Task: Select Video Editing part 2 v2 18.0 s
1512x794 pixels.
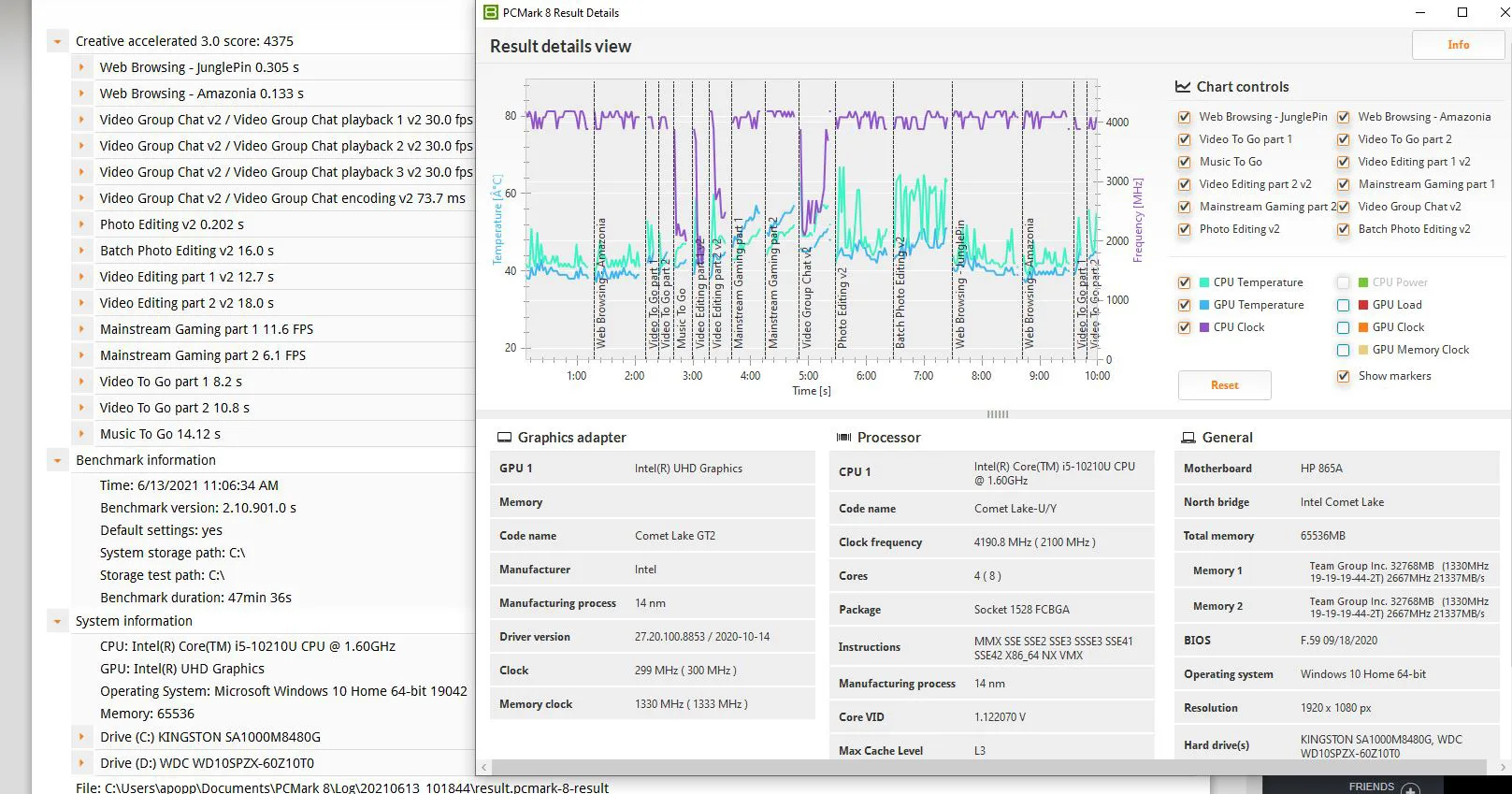Action: tap(186, 303)
